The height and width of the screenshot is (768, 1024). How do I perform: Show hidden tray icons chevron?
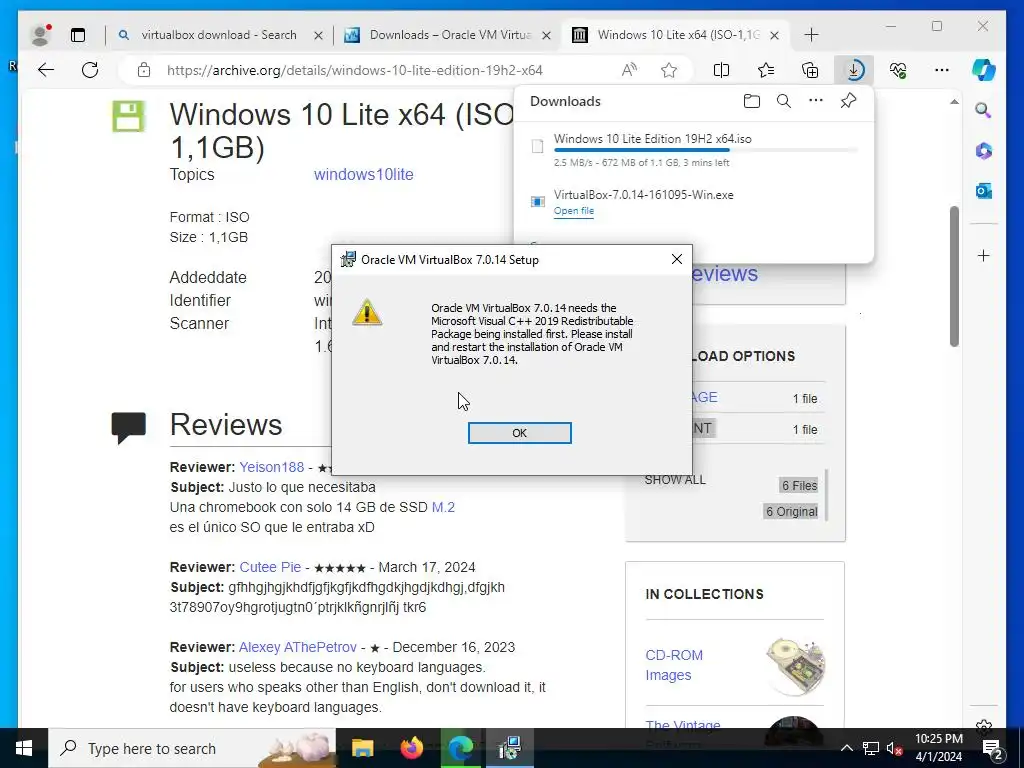click(x=846, y=748)
